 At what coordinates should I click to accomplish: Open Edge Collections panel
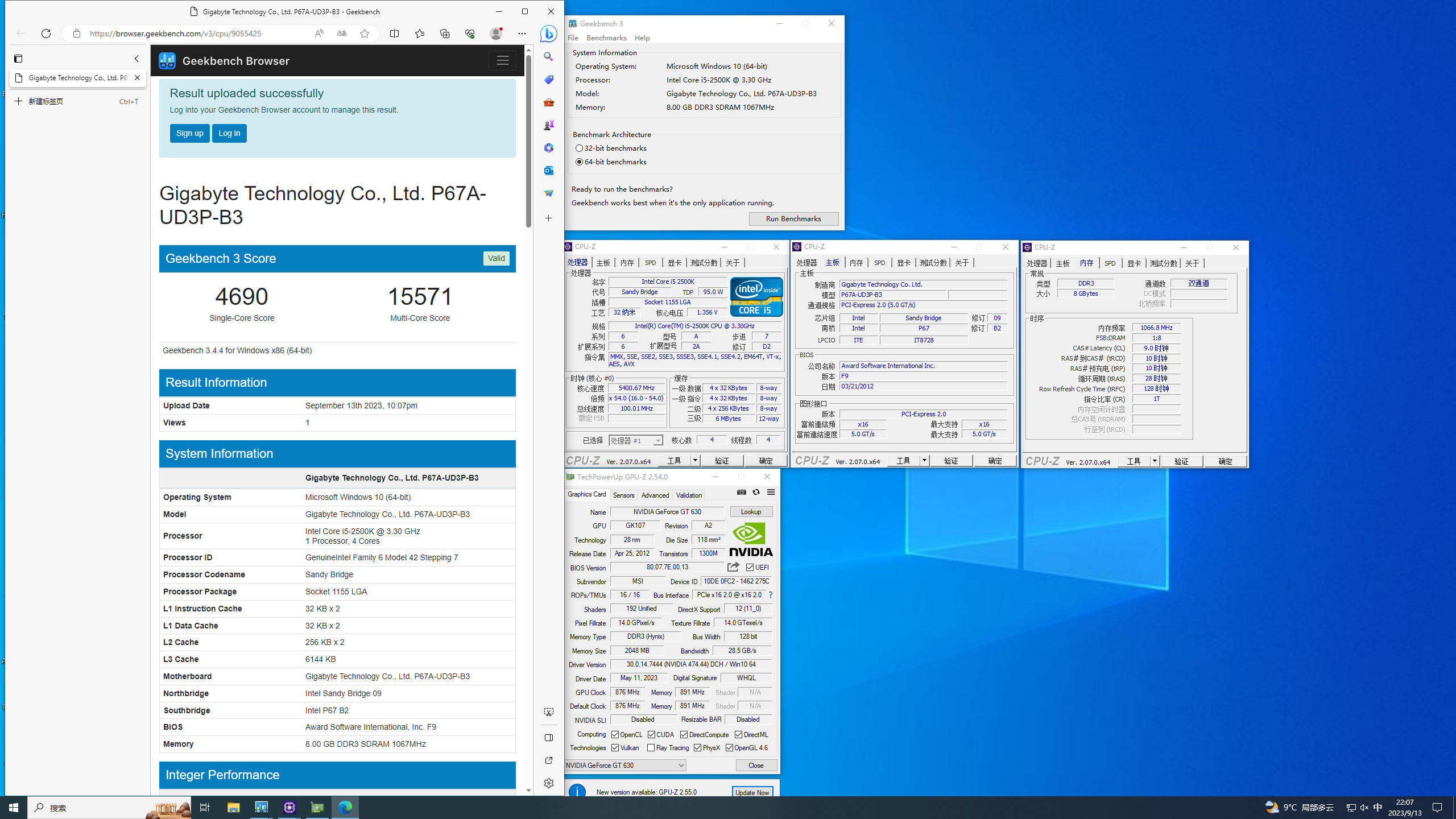coord(444,34)
